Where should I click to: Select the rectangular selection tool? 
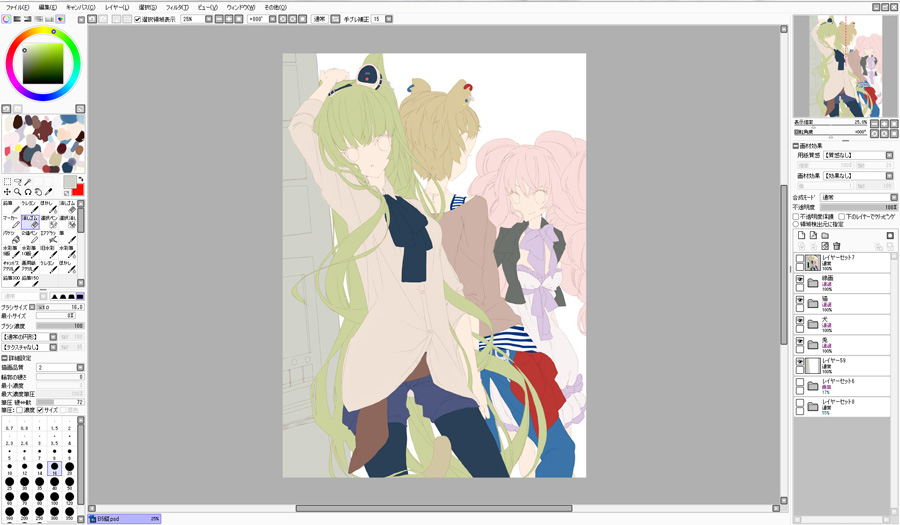pyautogui.click(x=7, y=182)
